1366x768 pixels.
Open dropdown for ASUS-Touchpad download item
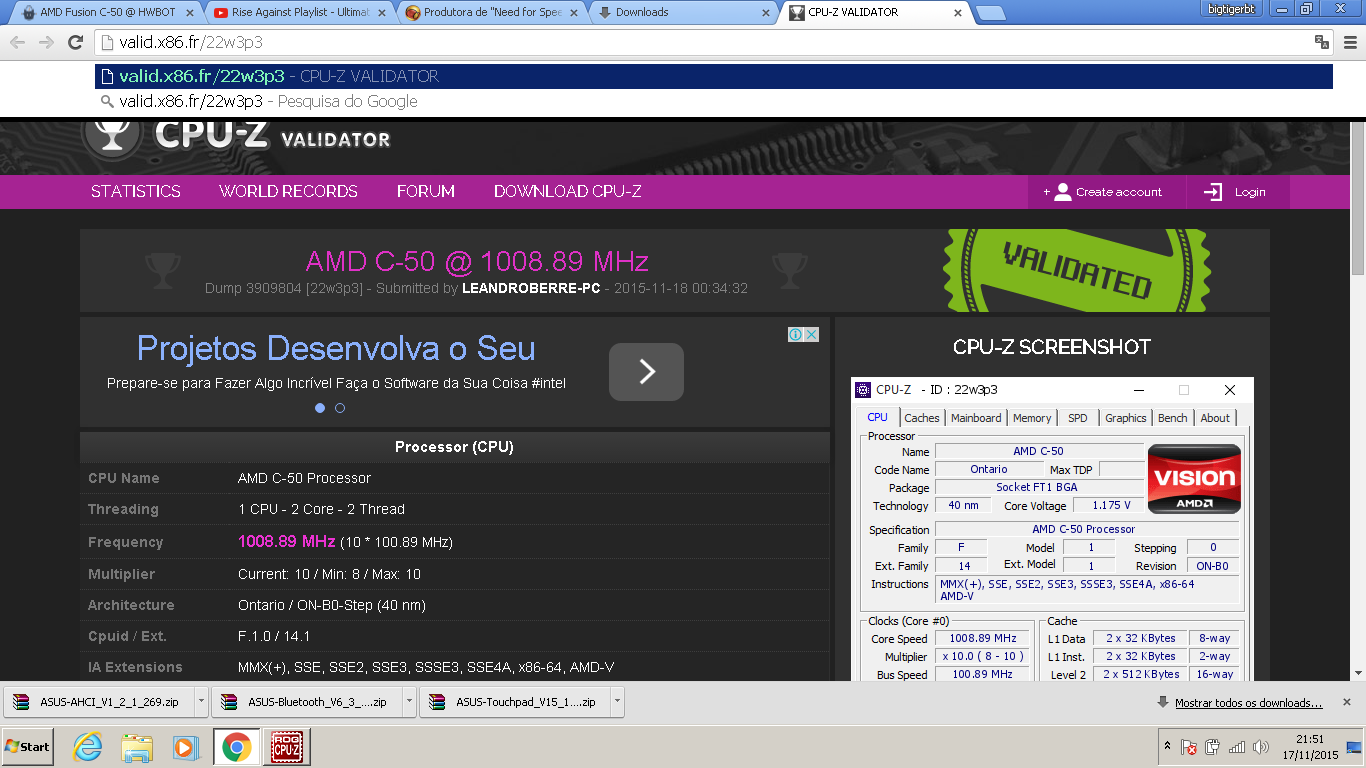(x=617, y=702)
